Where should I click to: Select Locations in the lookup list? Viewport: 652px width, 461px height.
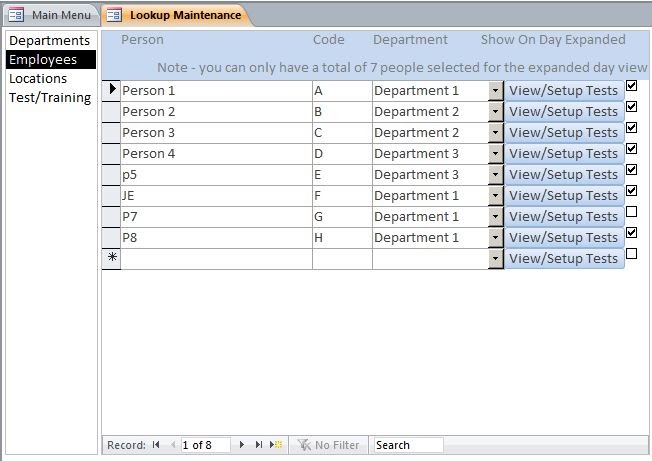tap(38, 79)
